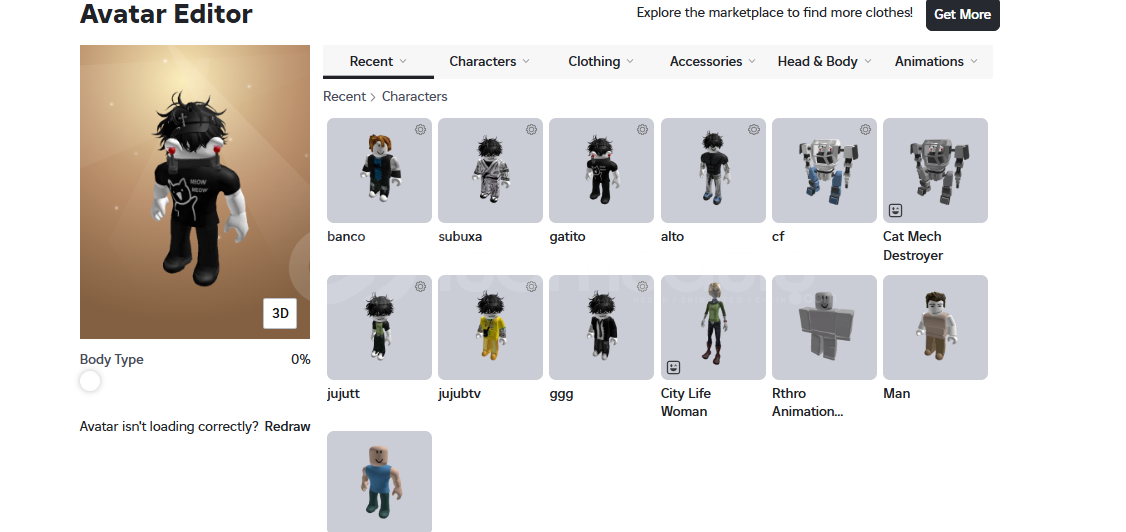Click the Get More button
This screenshot has height=532, width=1126.
[x=962, y=14]
